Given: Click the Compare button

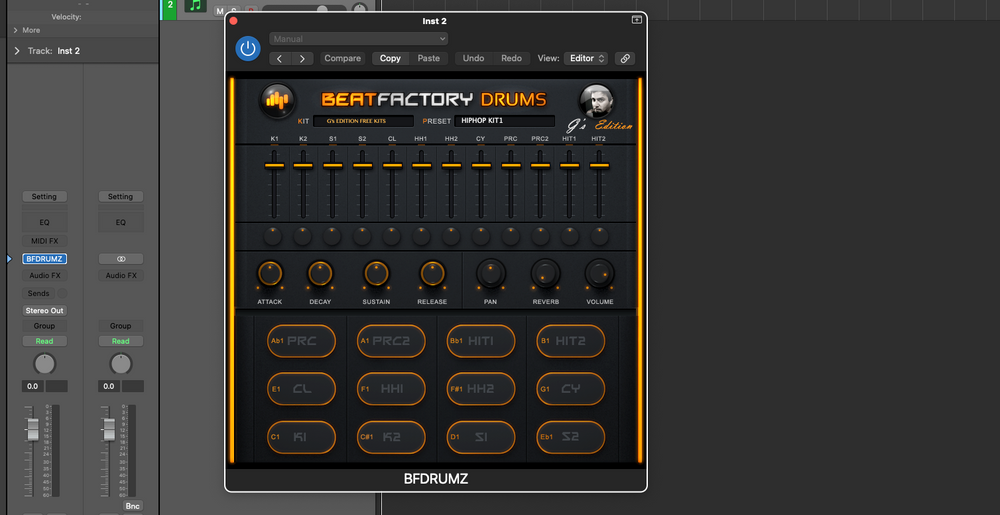Looking at the screenshot, I should [342, 58].
